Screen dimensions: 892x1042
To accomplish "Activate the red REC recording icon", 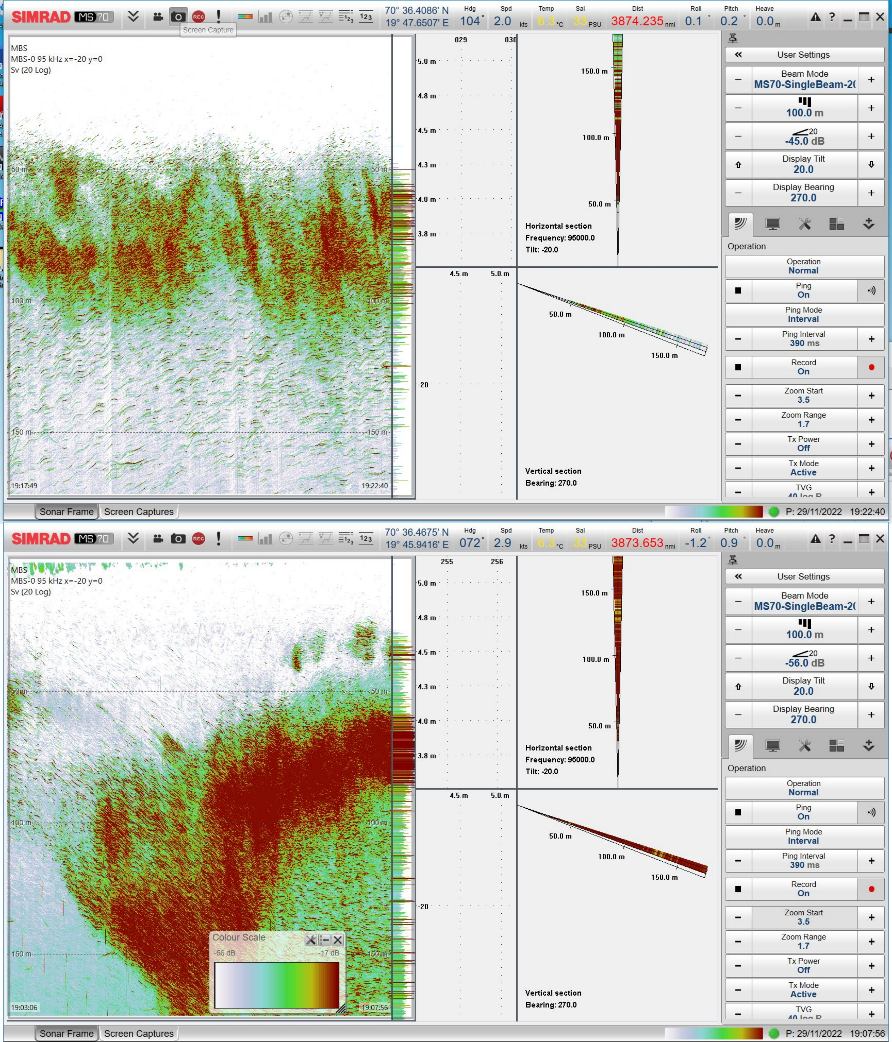I will tap(199, 16).
